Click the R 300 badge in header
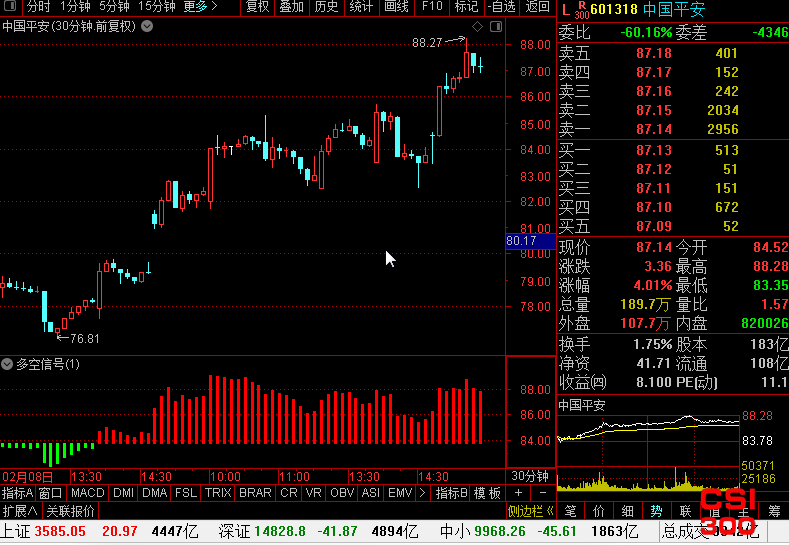 pyautogui.click(x=582, y=10)
